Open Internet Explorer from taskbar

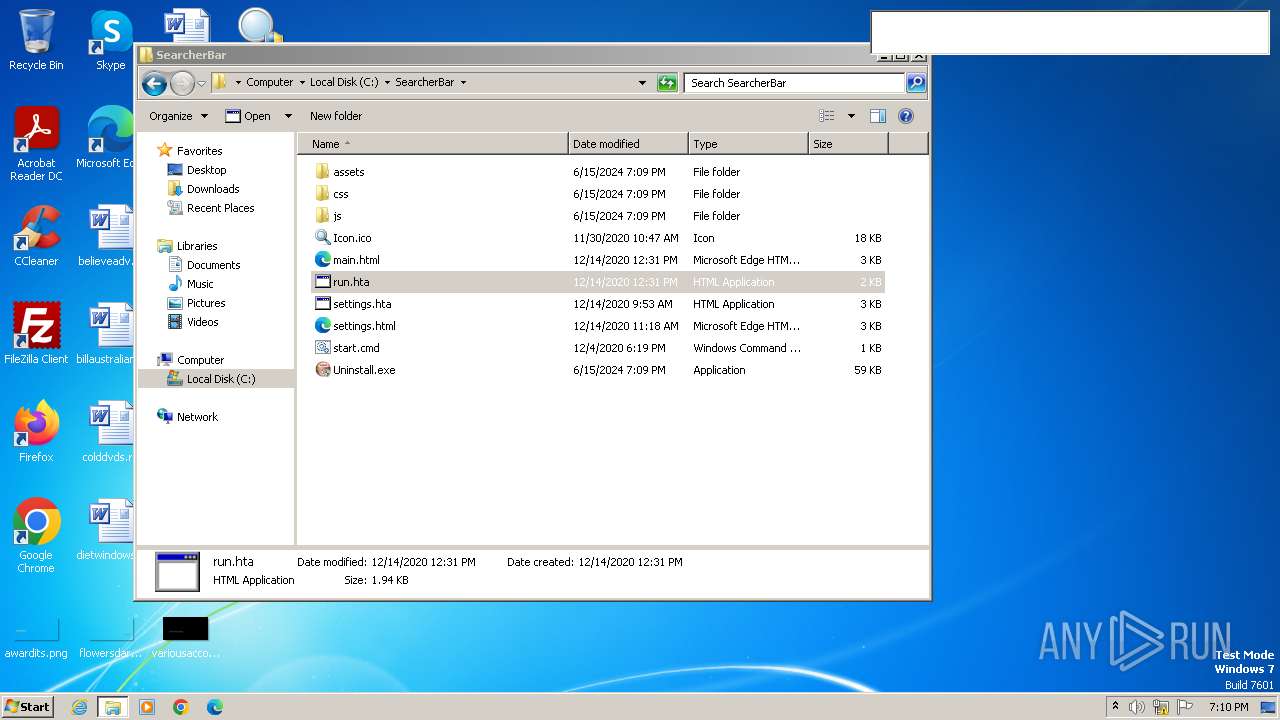click(x=79, y=707)
